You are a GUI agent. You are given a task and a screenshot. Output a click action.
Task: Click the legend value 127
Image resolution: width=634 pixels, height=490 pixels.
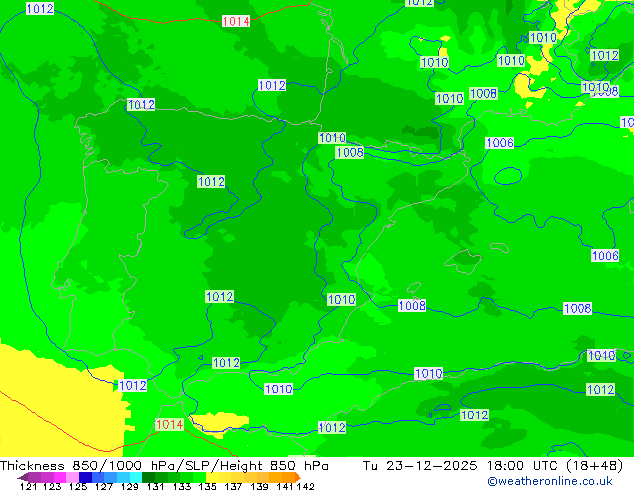coord(104,486)
